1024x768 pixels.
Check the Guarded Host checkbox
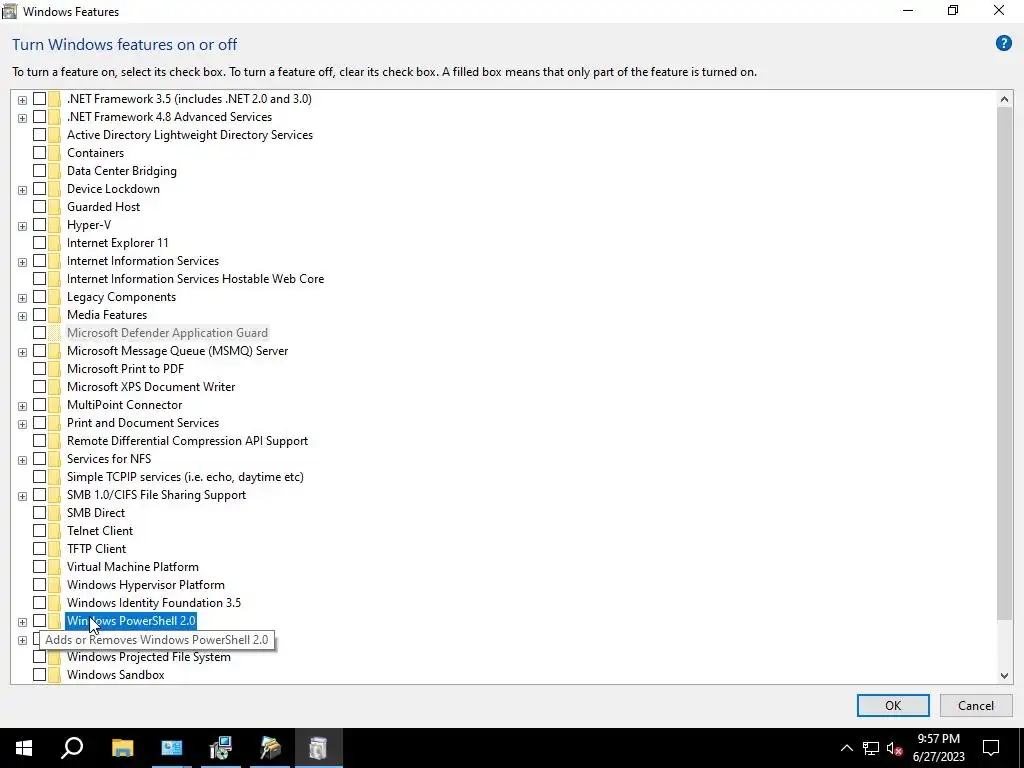(39, 207)
